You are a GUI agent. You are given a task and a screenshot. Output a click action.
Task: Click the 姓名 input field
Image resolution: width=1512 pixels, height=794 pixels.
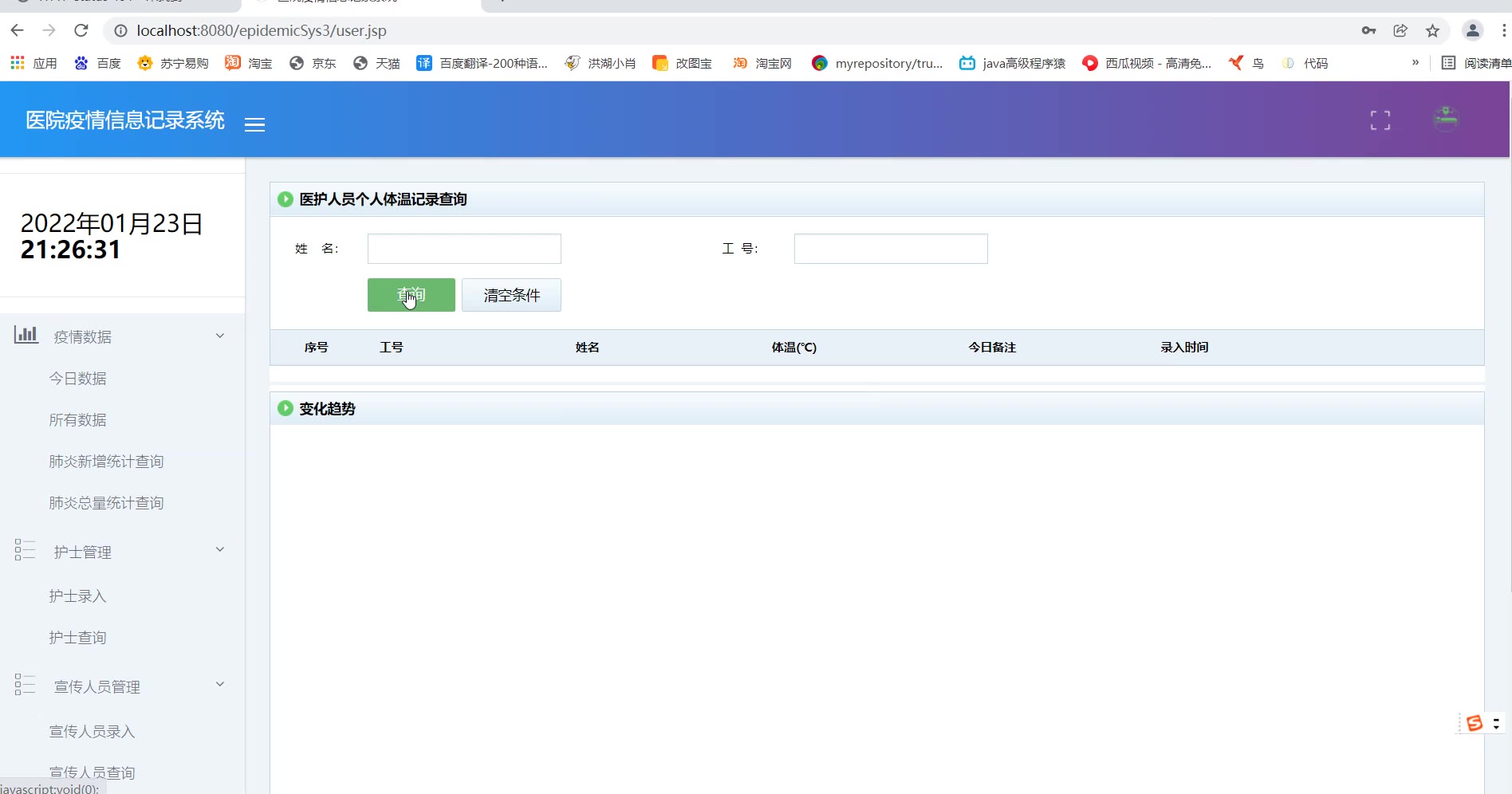tap(464, 249)
